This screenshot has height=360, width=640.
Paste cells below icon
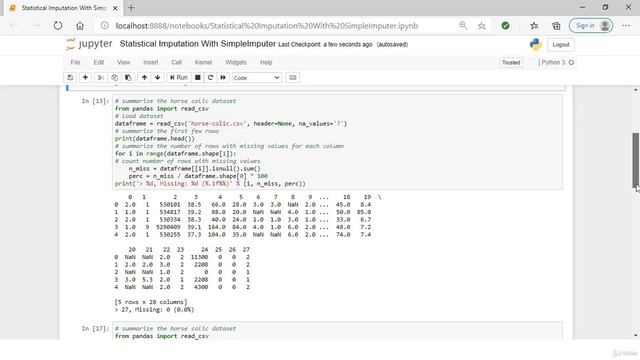pos(128,78)
